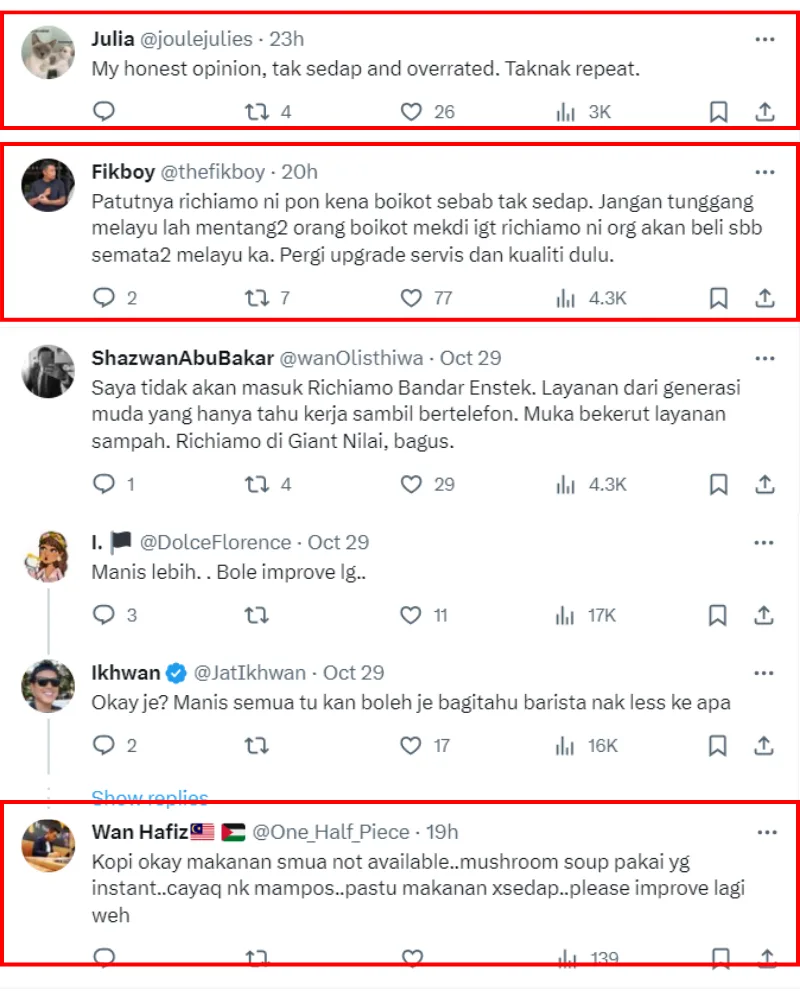Reply to Ikhwan's tweet
The width and height of the screenshot is (800, 1000).
click(x=104, y=746)
